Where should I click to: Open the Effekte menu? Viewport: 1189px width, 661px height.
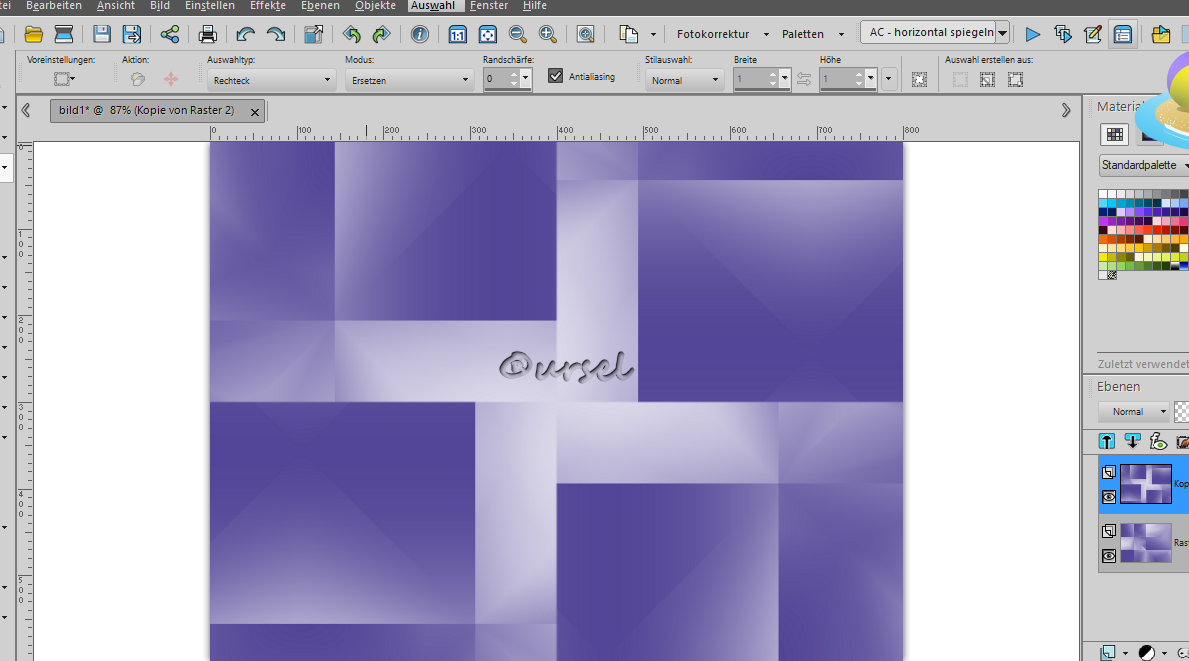(267, 6)
